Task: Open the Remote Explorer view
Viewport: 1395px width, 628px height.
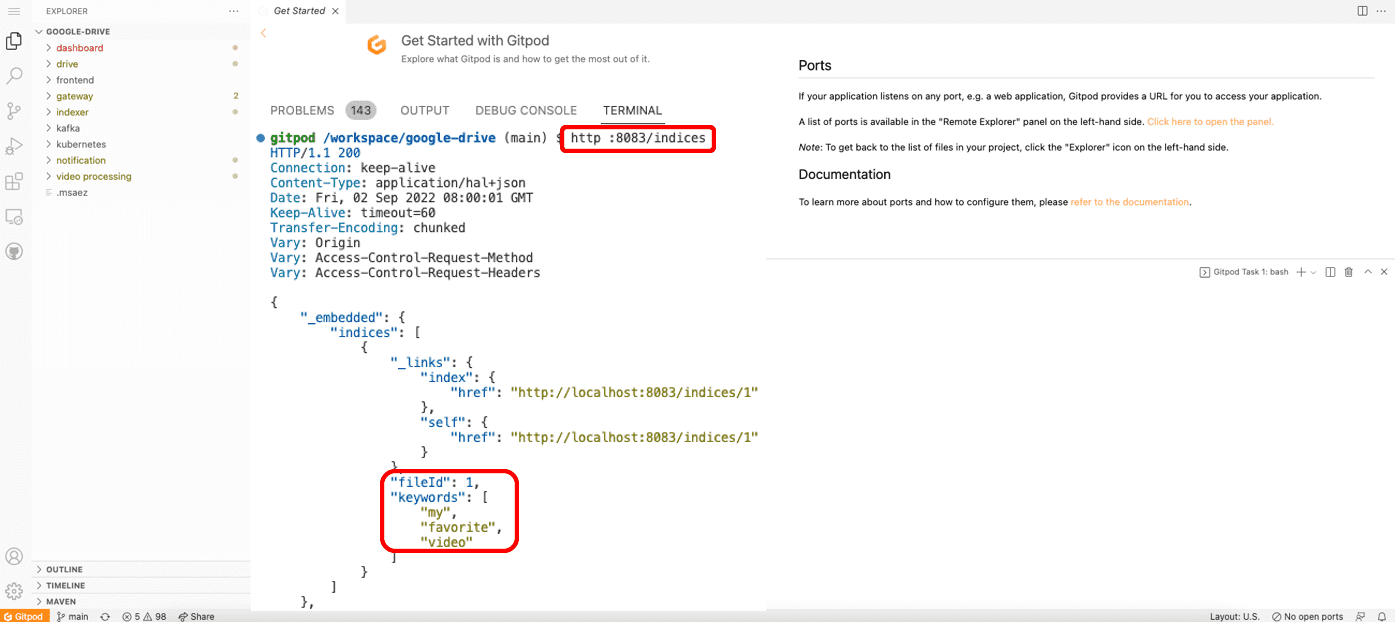Action: click(x=14, y=216)
